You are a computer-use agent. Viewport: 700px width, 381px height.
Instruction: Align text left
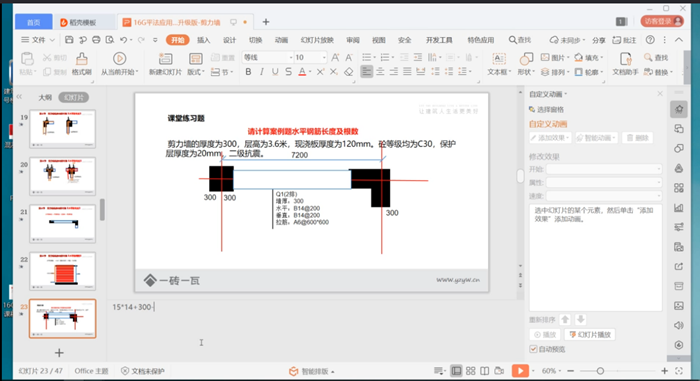point(367,71)
